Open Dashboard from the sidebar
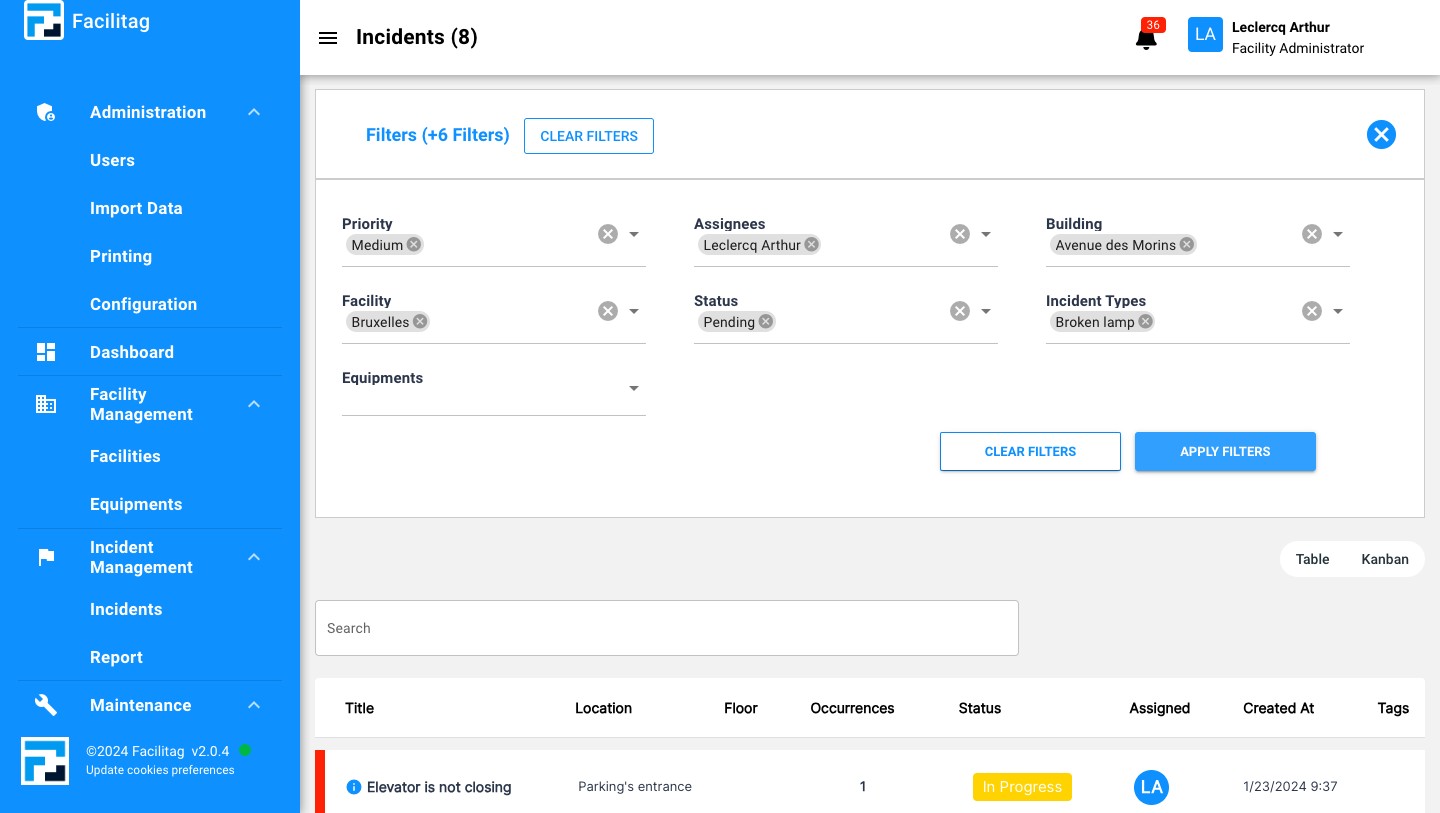 (x=132, y=352)
